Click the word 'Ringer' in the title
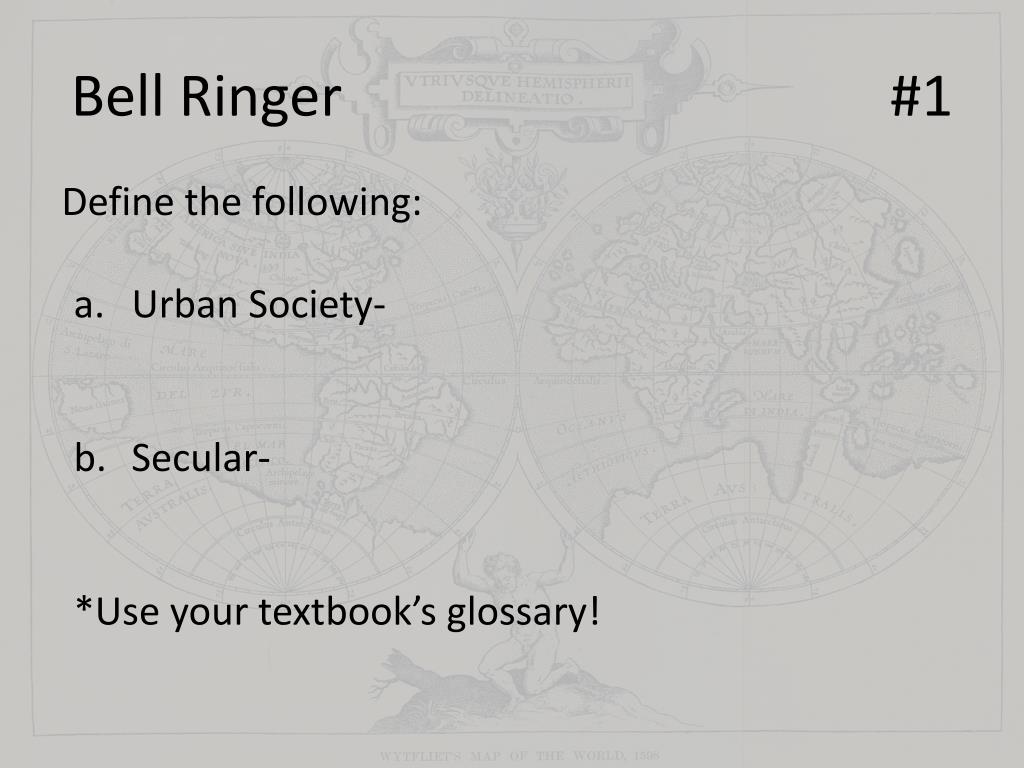The height and width of the screenshot is (768, 1024). (x=261, y=98)
